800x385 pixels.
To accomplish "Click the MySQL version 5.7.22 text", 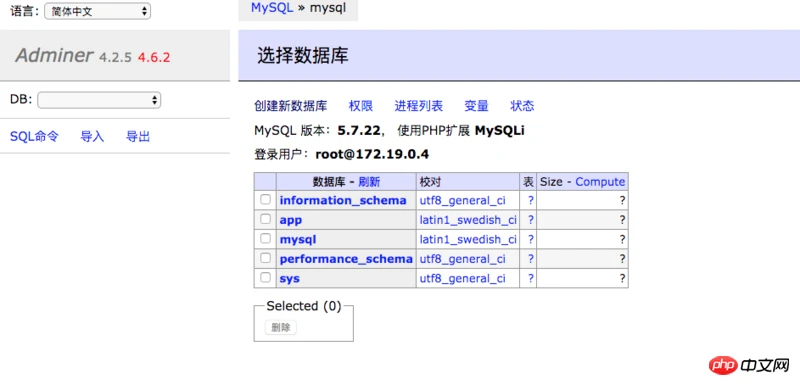I will [x=359, y=131].
